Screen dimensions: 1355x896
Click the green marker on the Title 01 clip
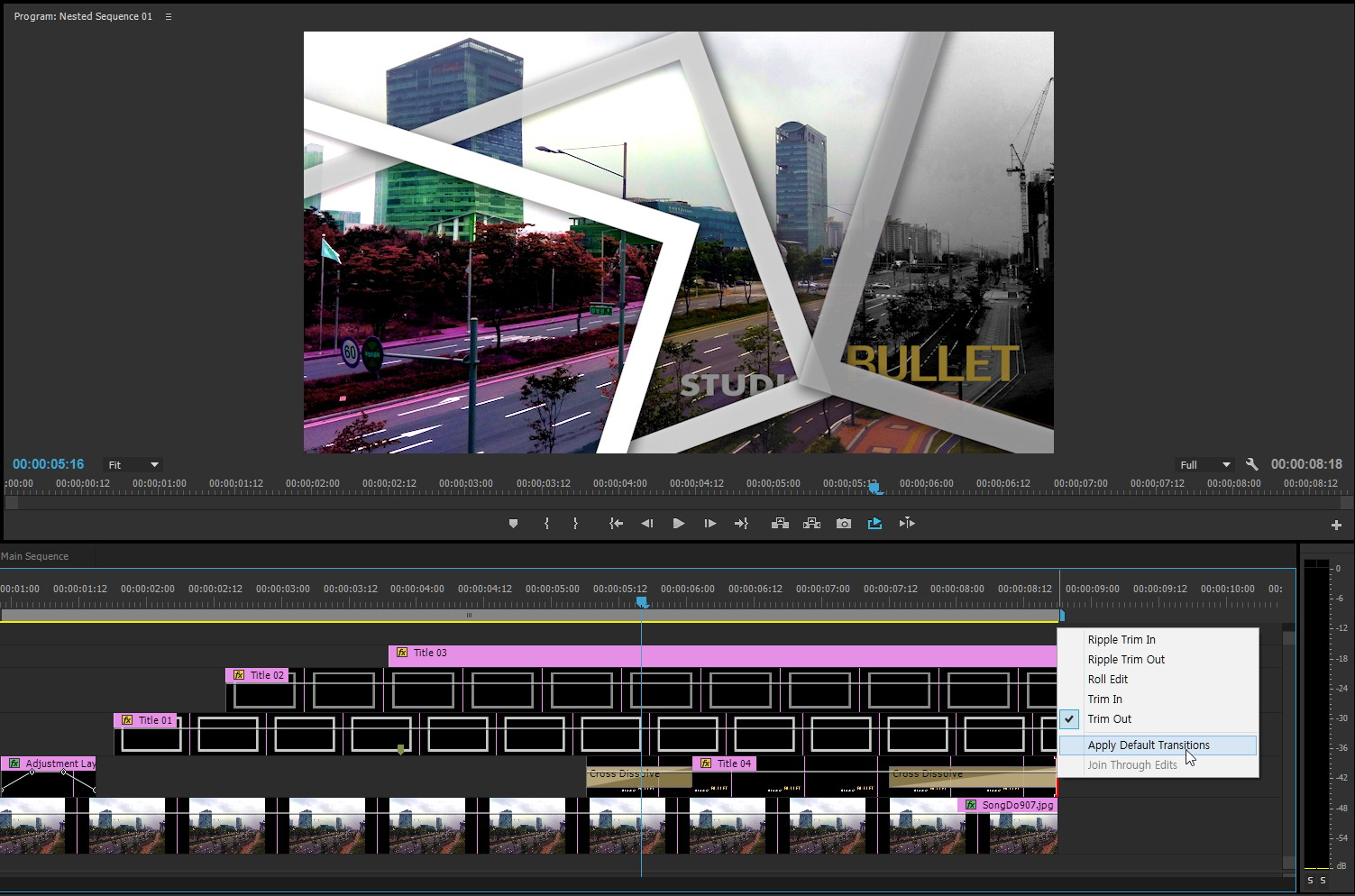pos(400,750)
